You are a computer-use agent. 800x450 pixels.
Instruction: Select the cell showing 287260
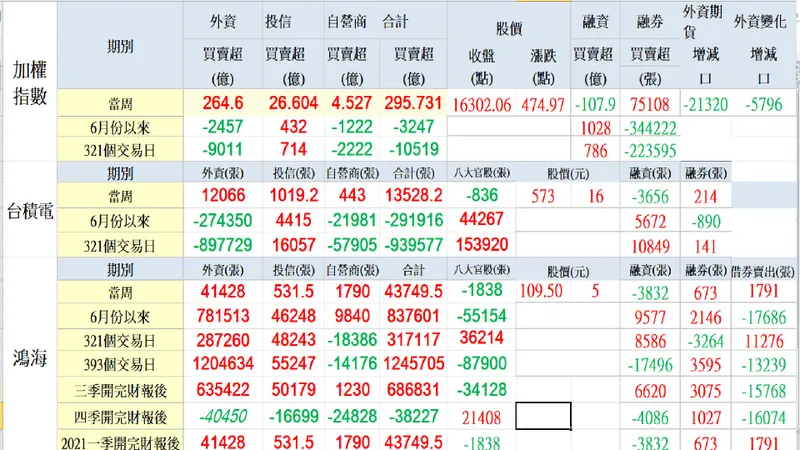point(222,340)
